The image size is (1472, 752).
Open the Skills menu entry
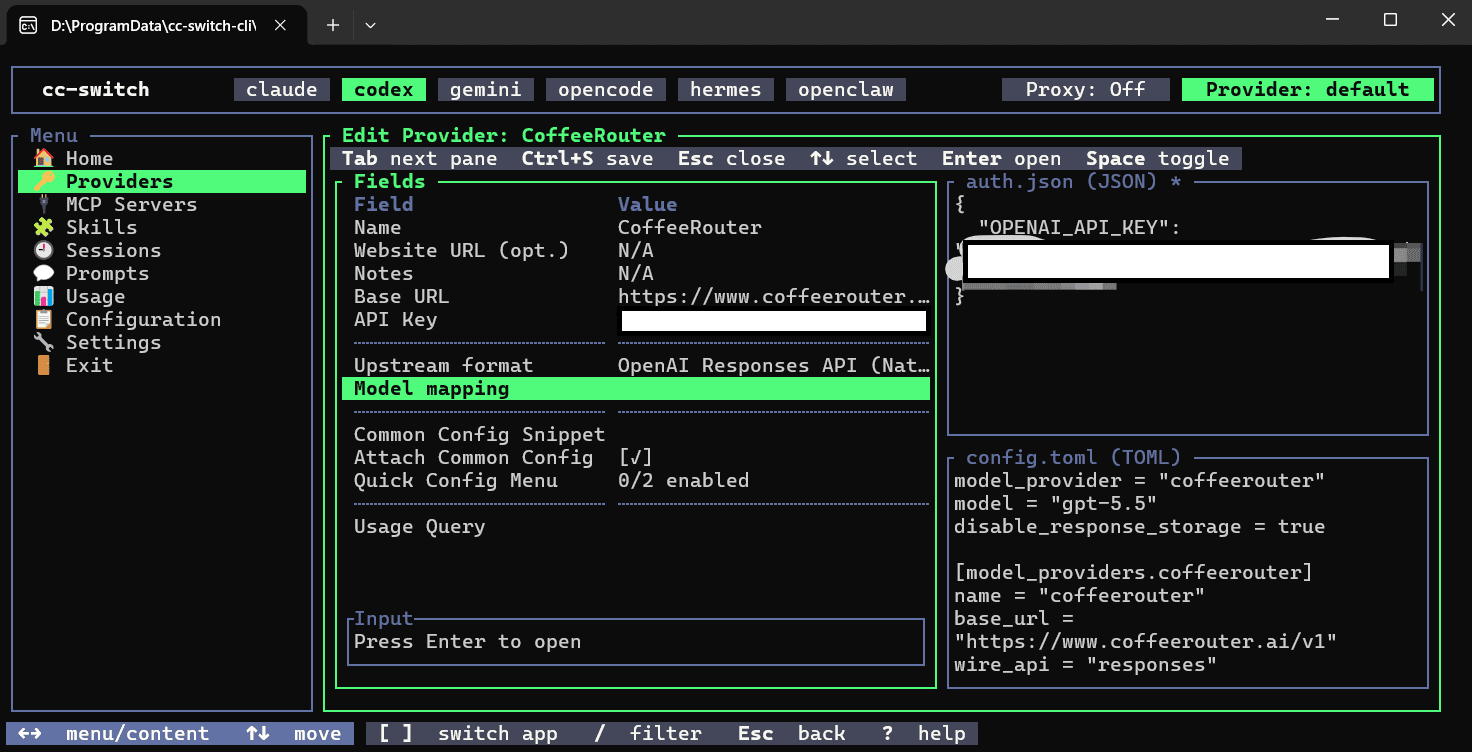pos(162,227)
